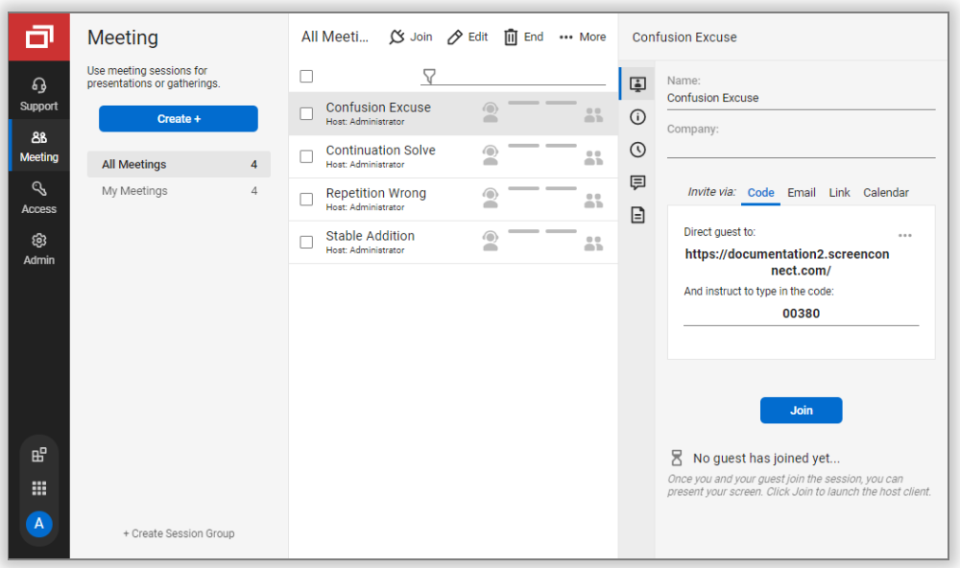This screenshot has width=960, height=568.
Task: Click the filter funnel icon
Action: pyautogui.click(x=430, y=76)
